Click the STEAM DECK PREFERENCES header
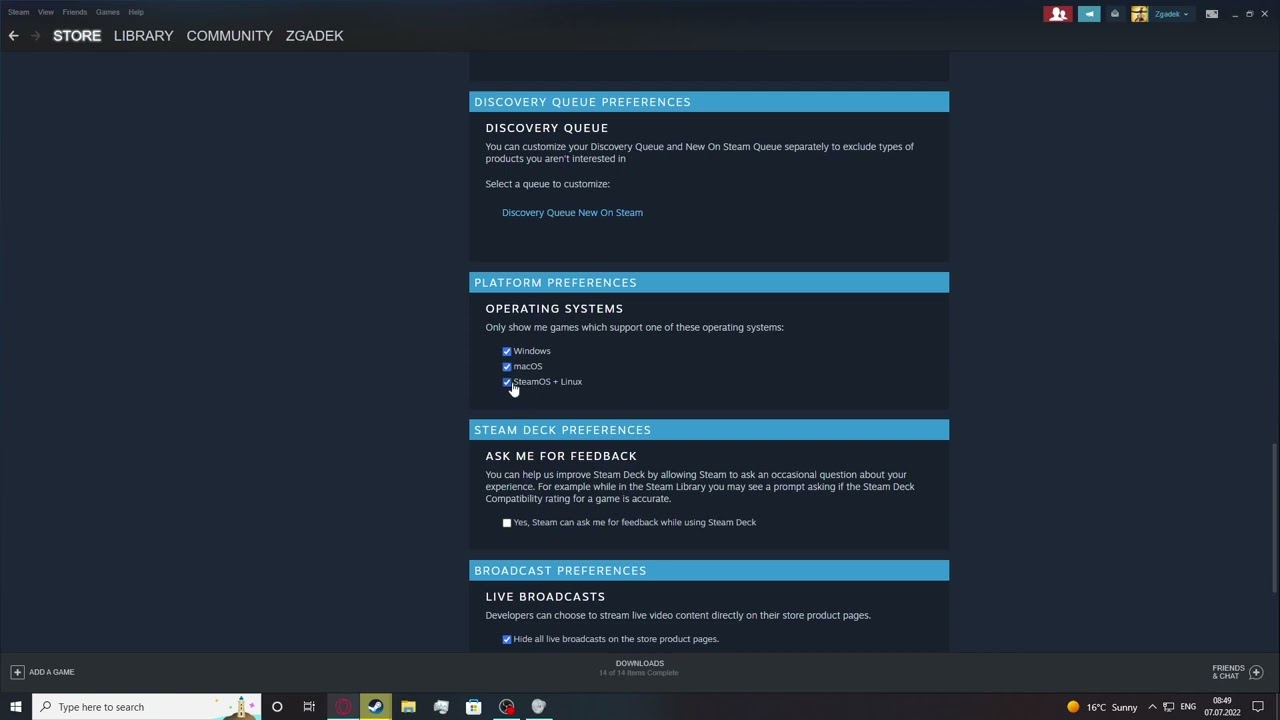The width and height of the screenshot is (1280, 720). click(709, 430)
